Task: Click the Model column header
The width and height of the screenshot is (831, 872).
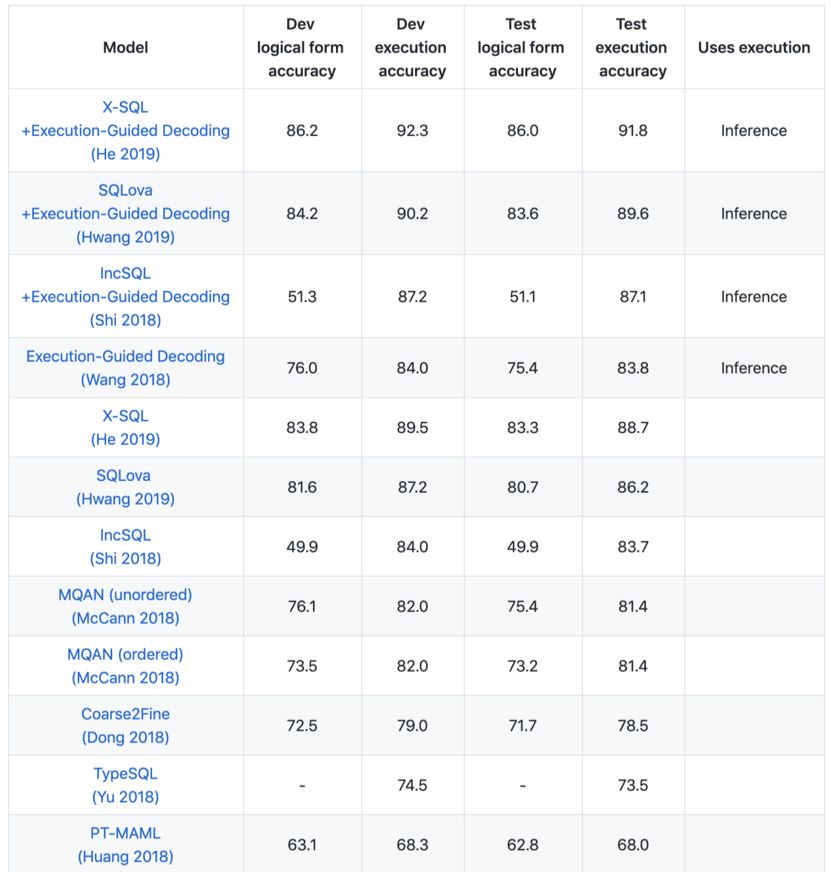Action: coord(125,47)
